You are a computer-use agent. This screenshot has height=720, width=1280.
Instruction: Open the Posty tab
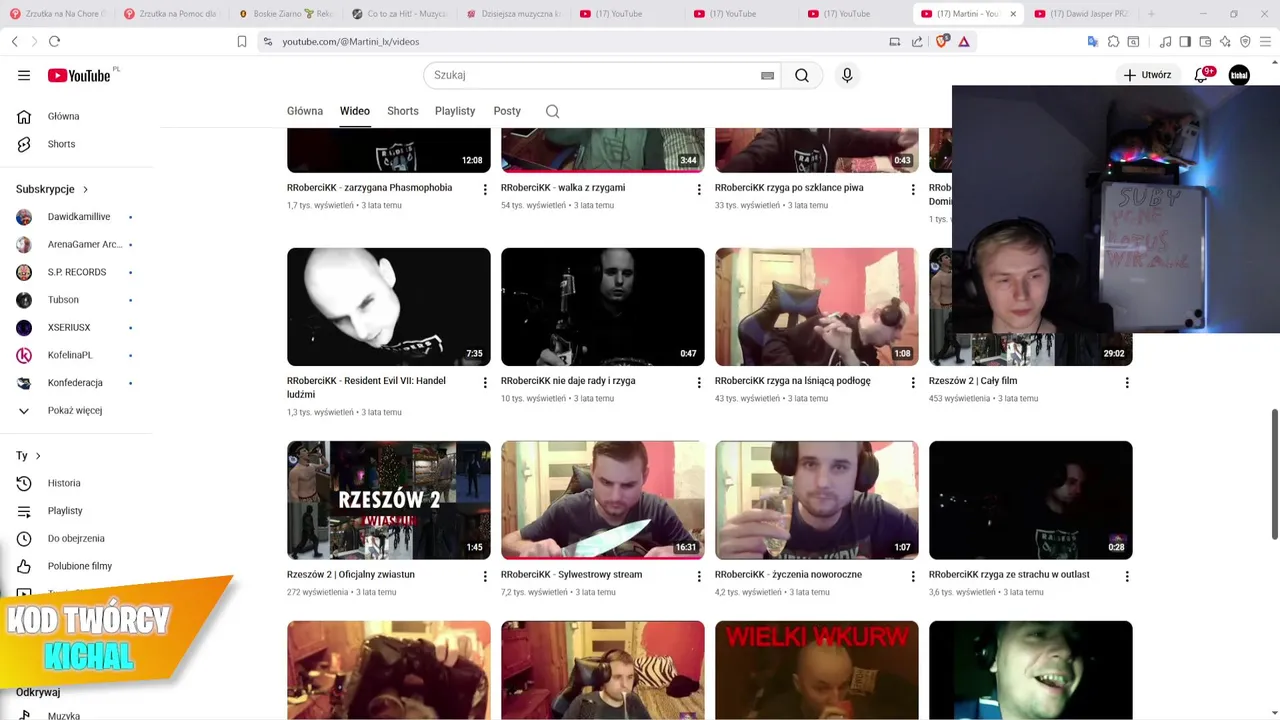(507, 111)
